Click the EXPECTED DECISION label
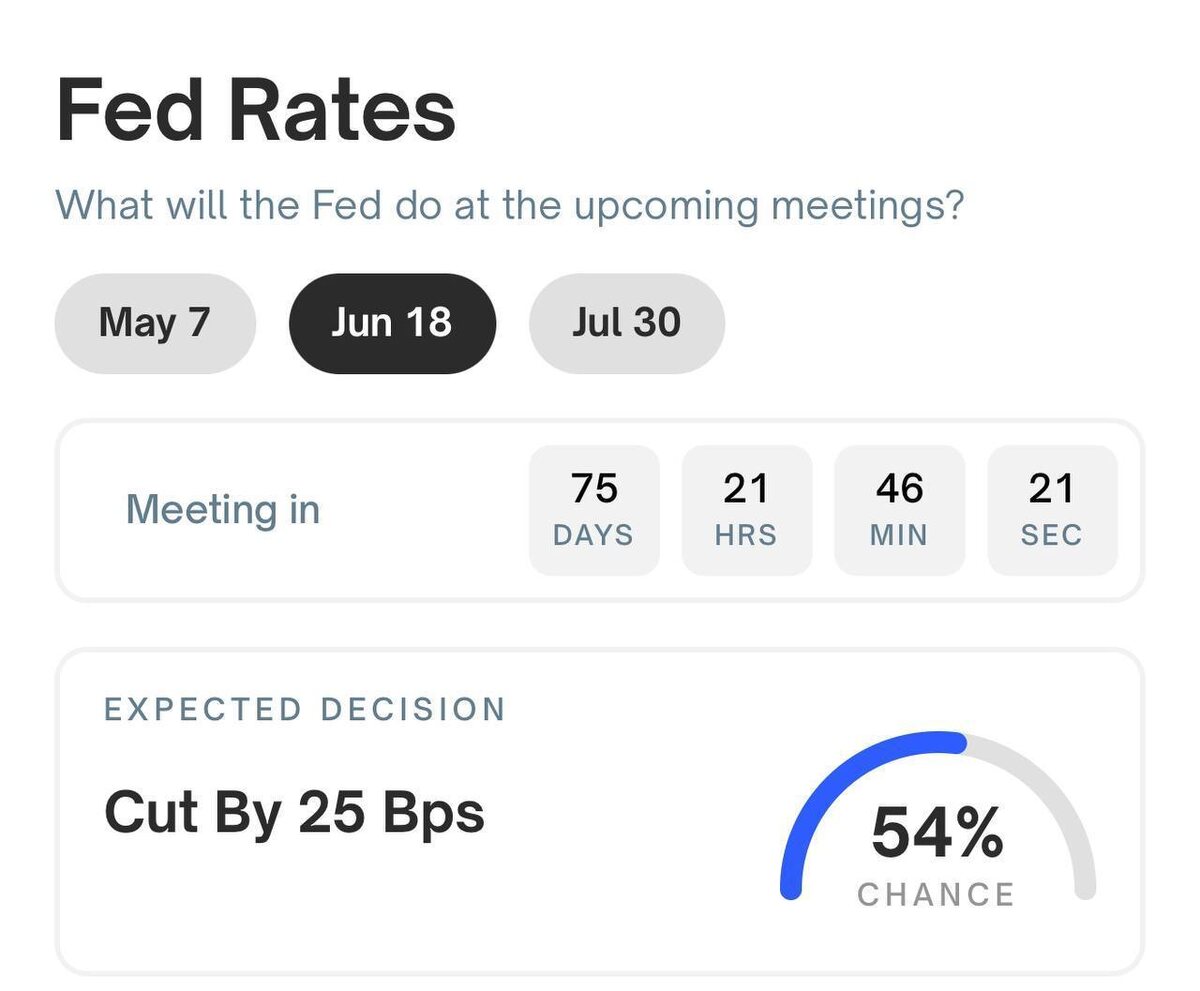The height and width of the screenshot is (991, 1200). tap(305, 710)
